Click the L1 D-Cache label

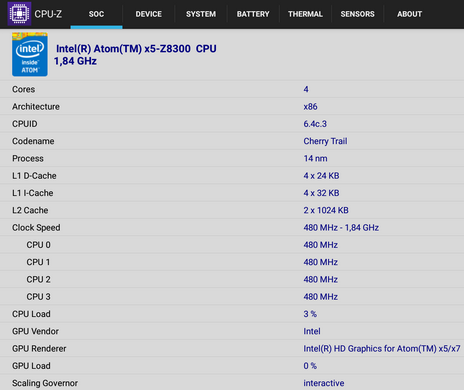34,176
